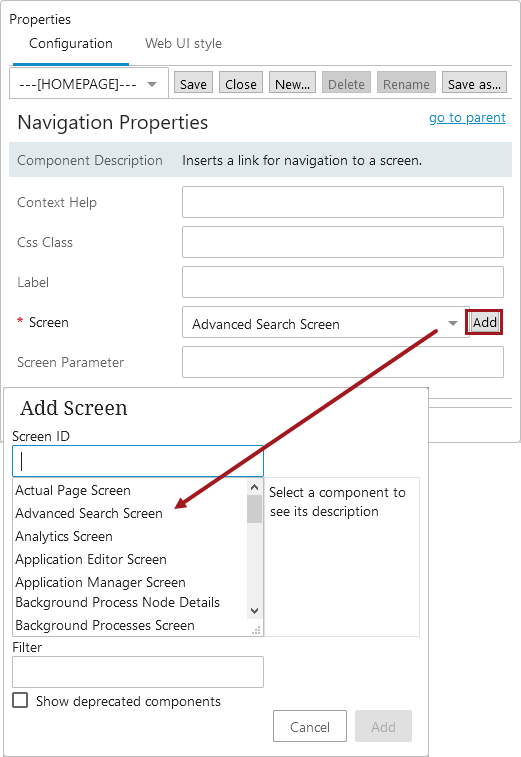The width and height of the screenshot is (521, 757).
Task: Click the Save as... button
Action: click(474, 84)
